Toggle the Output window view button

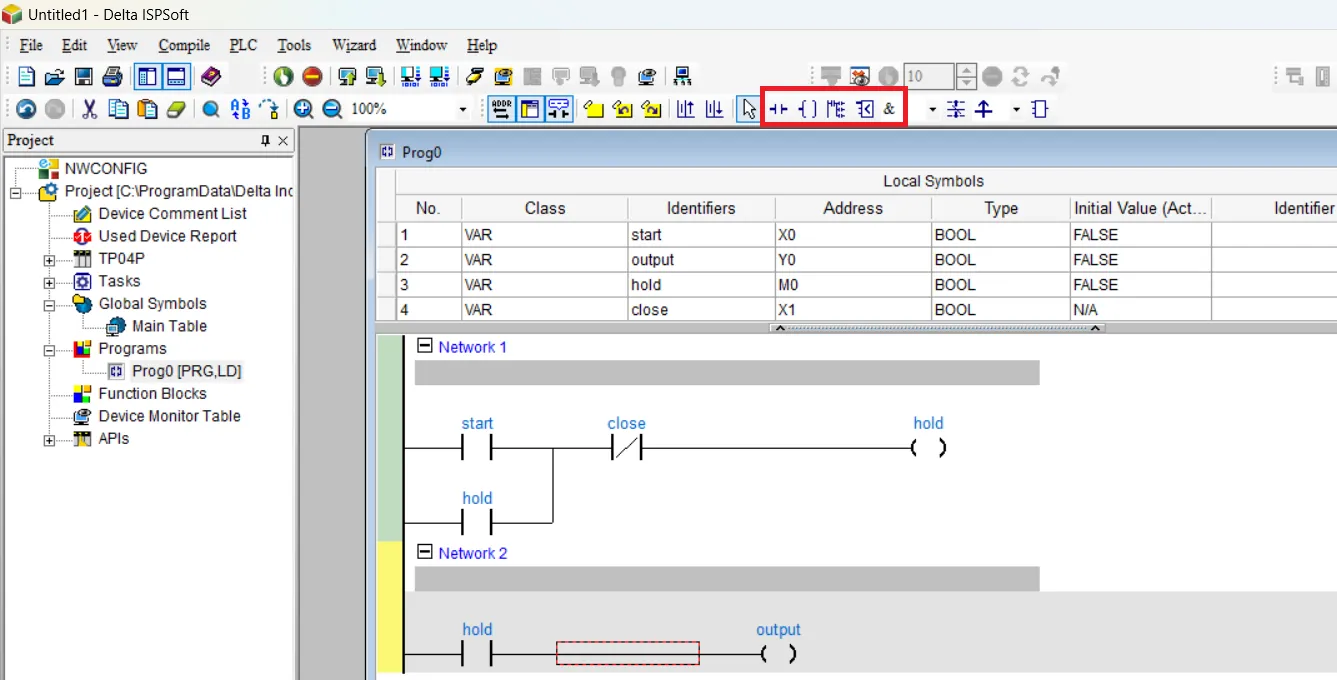(176, 76)
